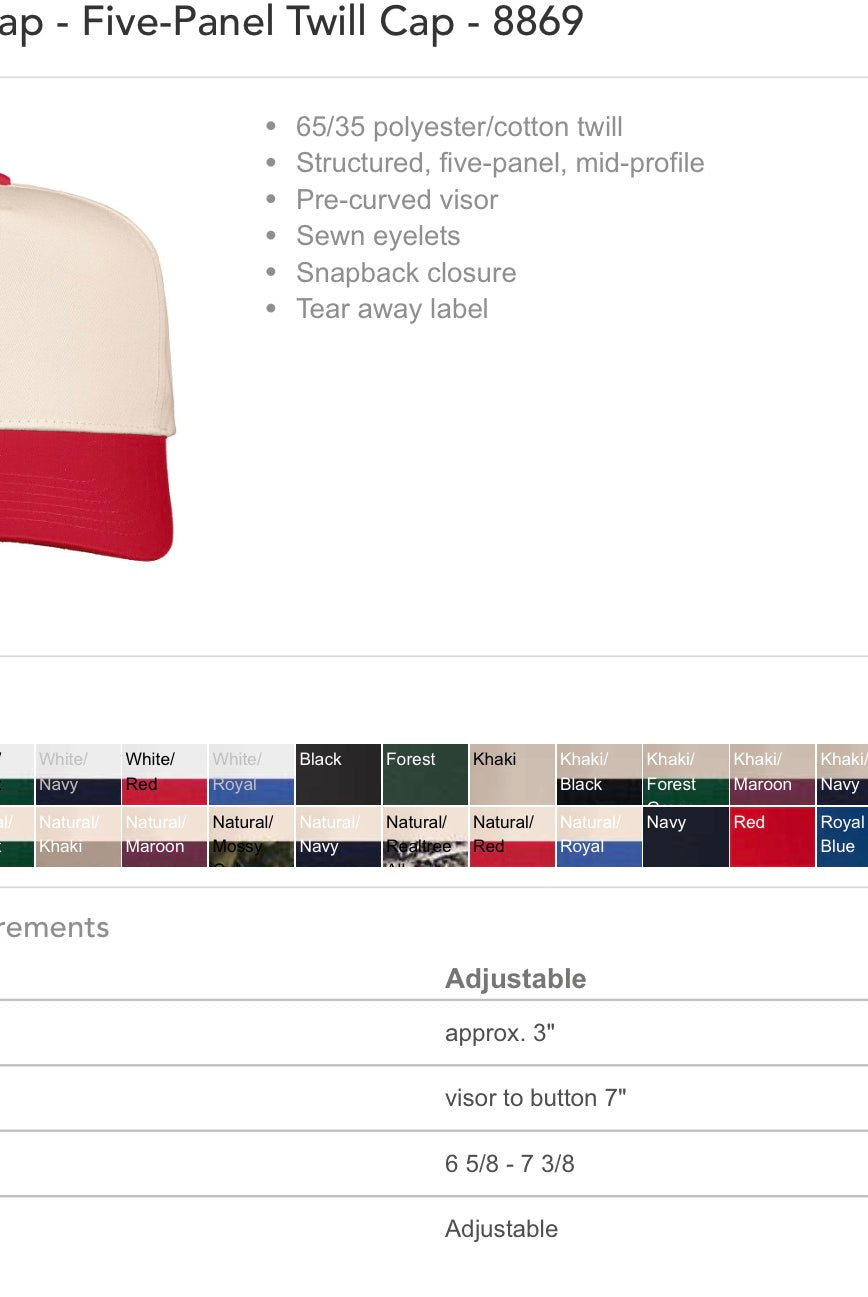Choose the solid Red color swatch
868x1297 pixels.
[x=773, y=836]
